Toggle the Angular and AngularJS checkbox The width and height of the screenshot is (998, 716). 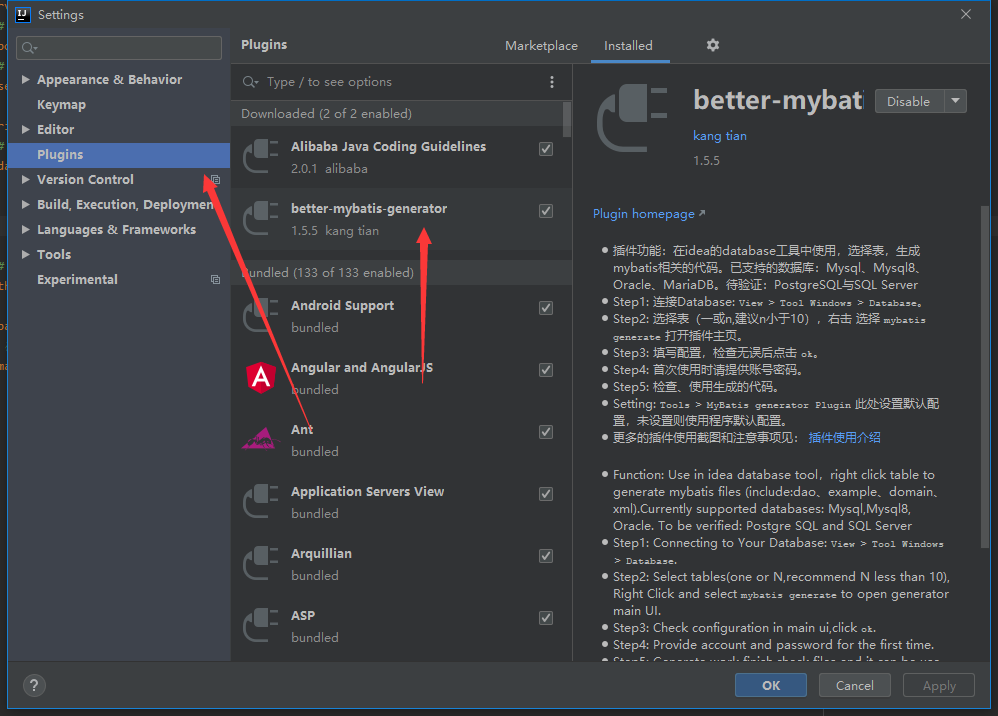click(546, 370)
